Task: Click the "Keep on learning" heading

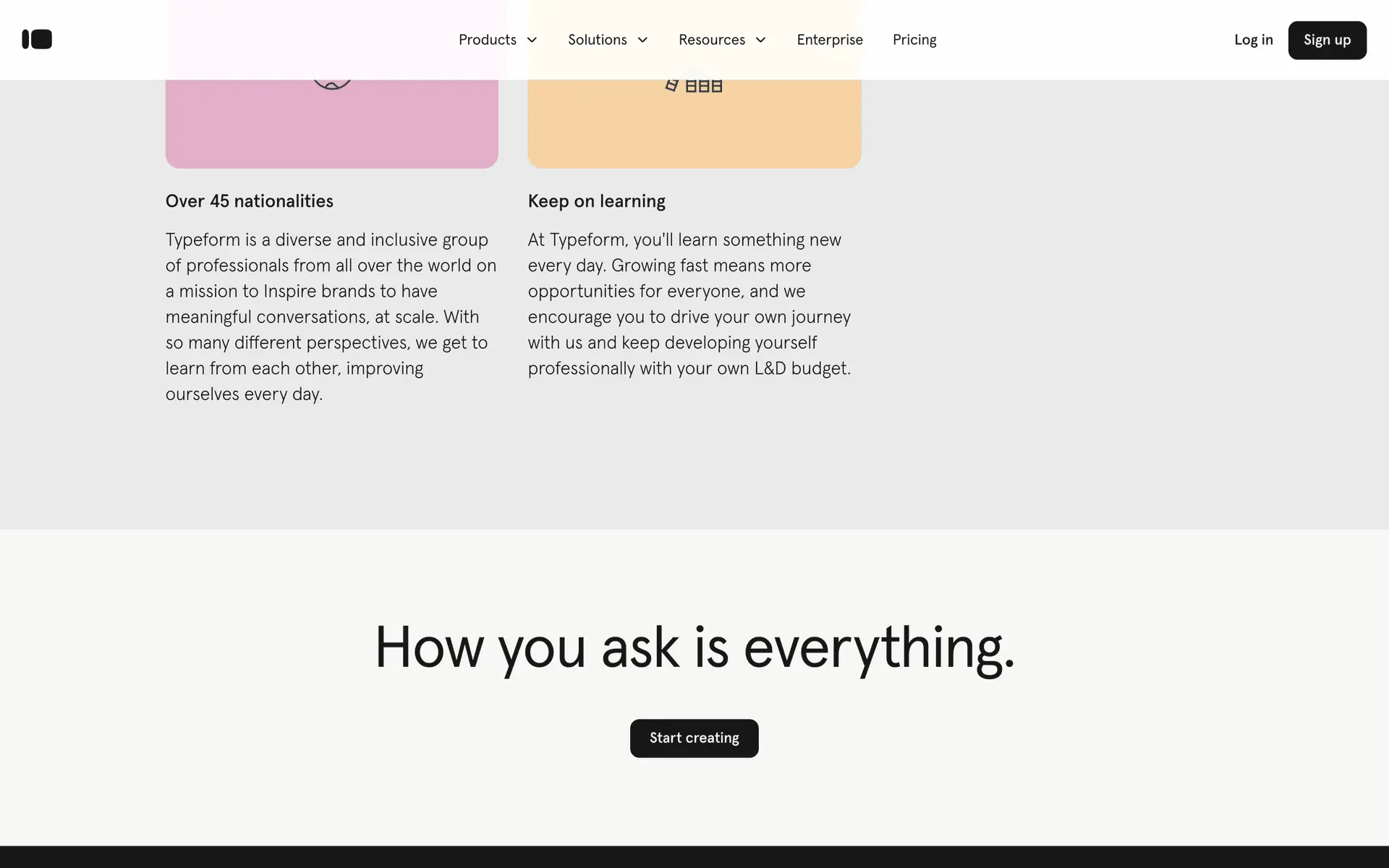Action: pos(596,201)
